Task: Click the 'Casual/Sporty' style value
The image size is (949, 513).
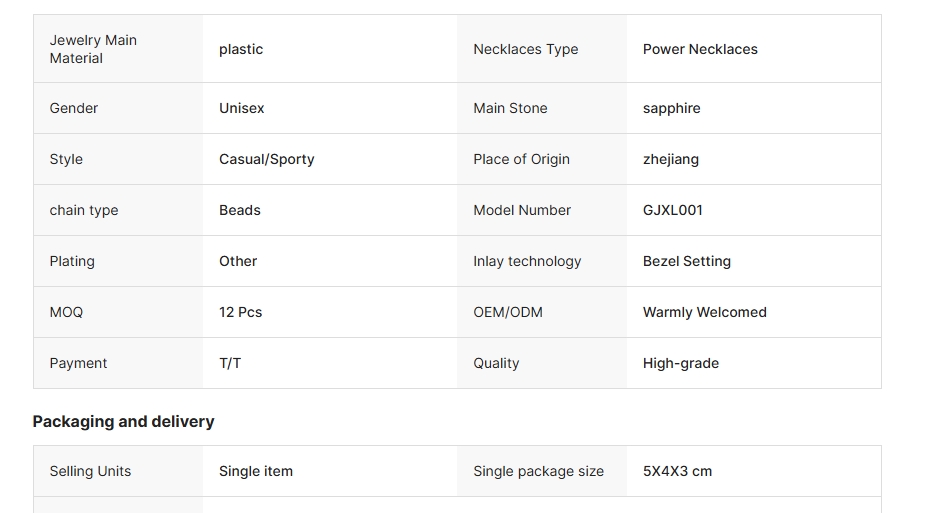Action: 266,159
